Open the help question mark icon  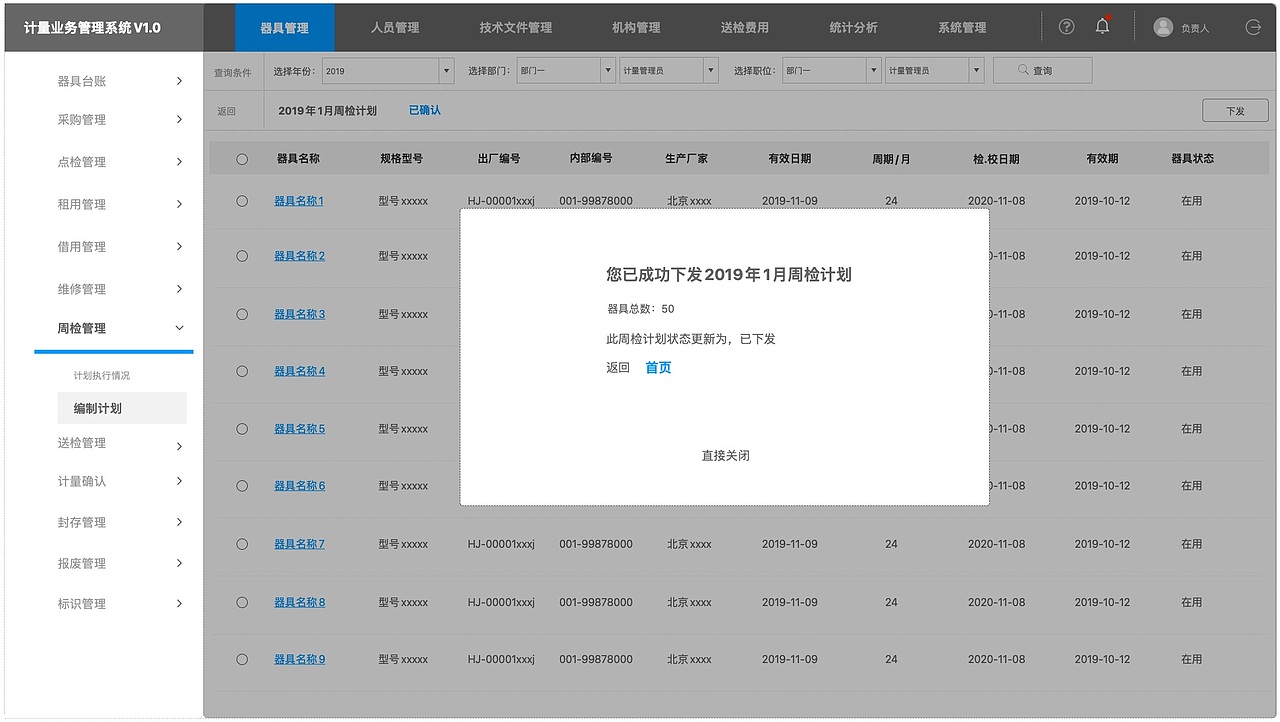point(1066,27)
